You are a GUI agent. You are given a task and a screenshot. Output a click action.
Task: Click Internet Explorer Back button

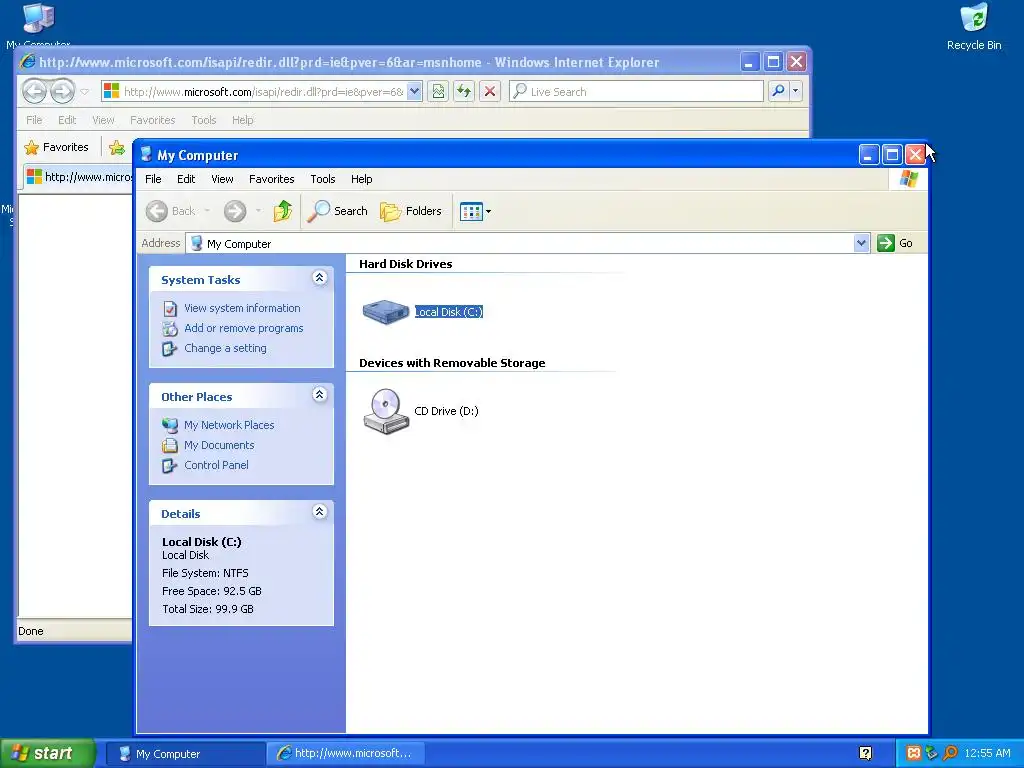35,91
